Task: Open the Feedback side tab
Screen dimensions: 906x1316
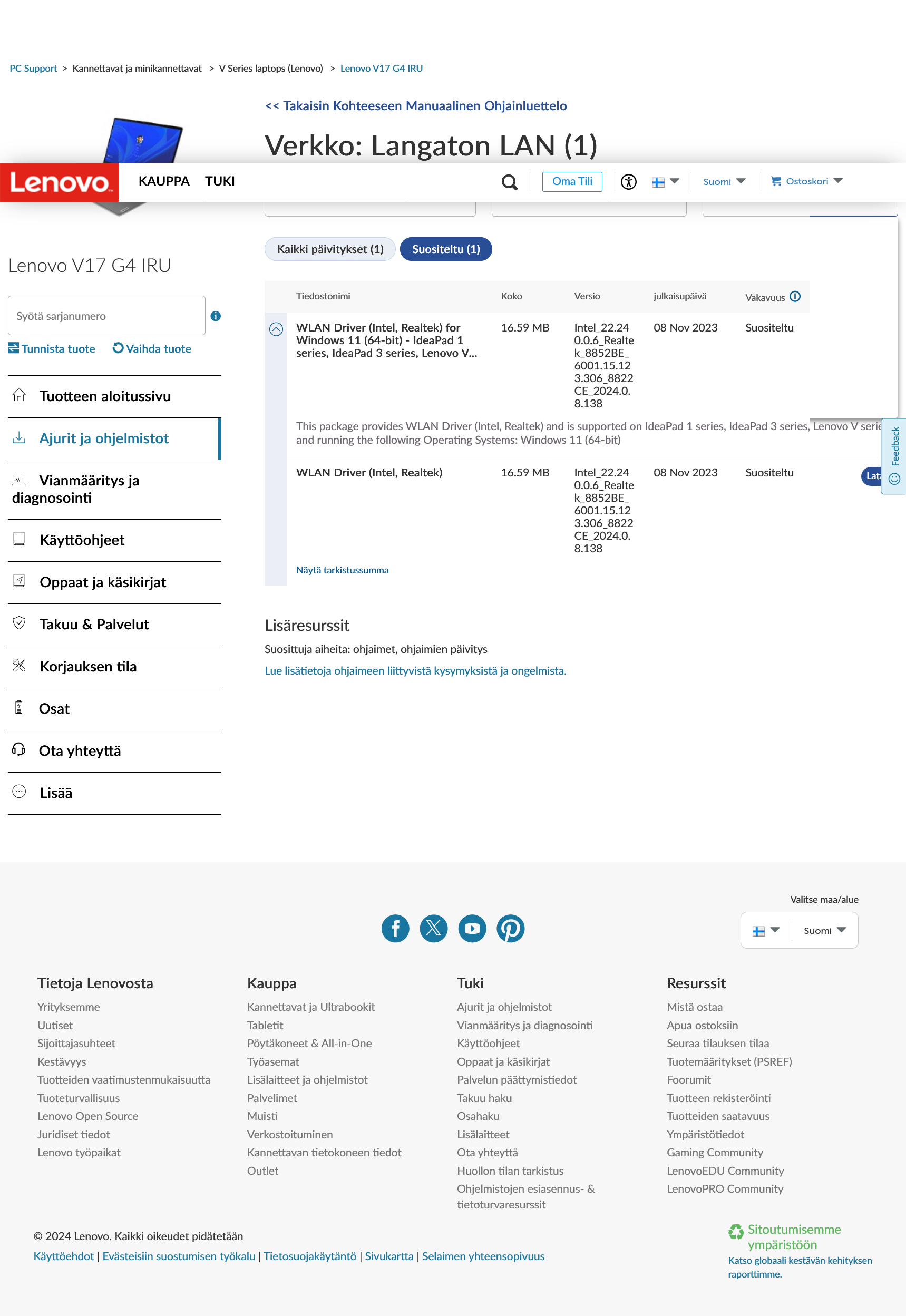Action: click(x=894, y=456)
